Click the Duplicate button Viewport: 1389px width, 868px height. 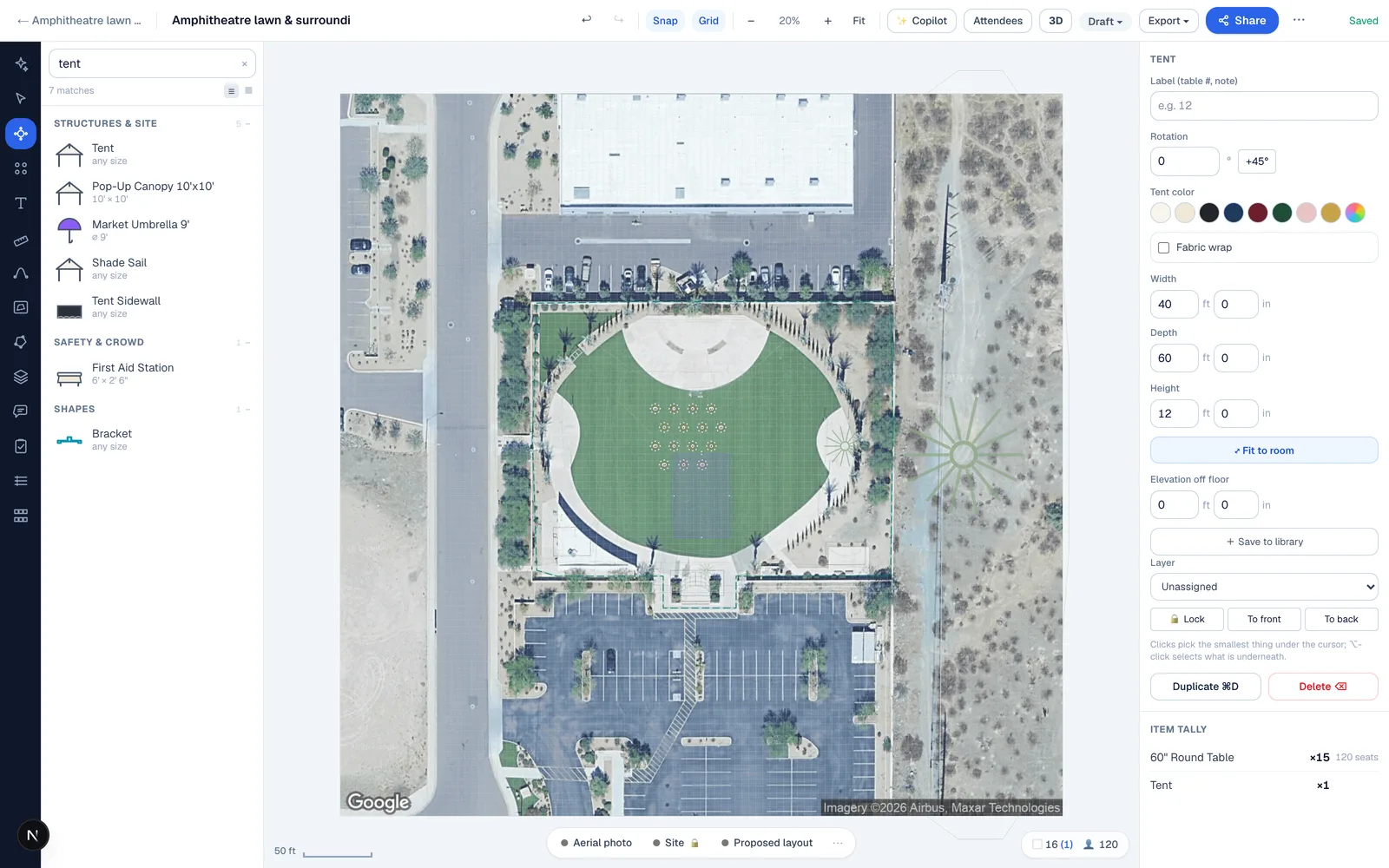click(x=1205, y=687)
